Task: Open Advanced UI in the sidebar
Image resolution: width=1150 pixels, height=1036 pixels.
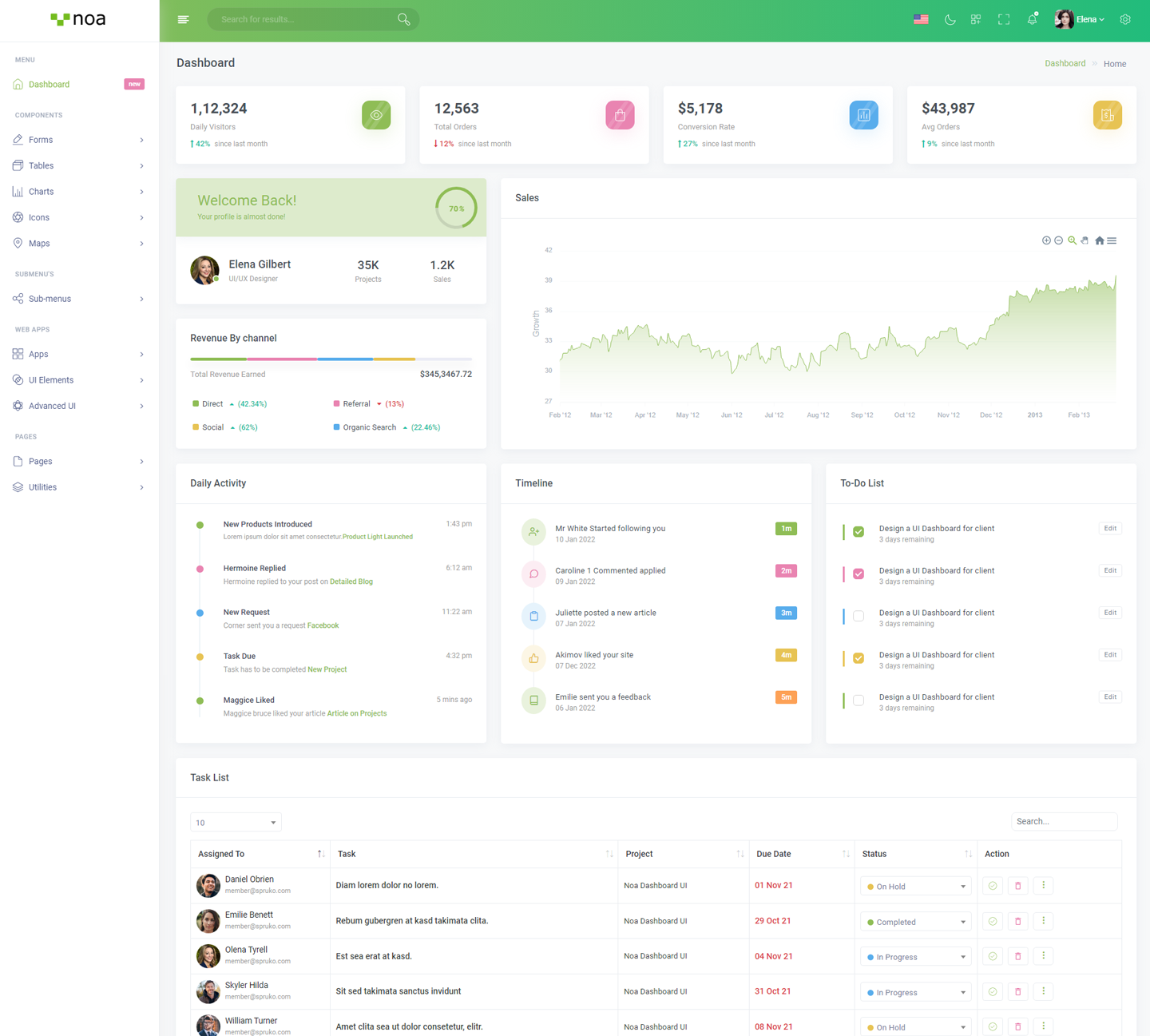Action: 79,406
